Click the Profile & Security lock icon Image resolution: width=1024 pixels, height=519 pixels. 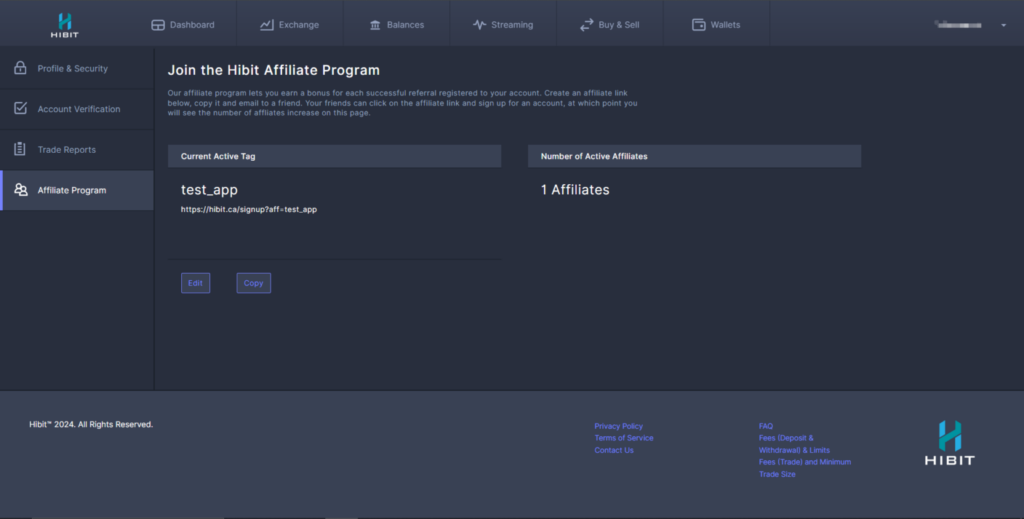point(20,67)
